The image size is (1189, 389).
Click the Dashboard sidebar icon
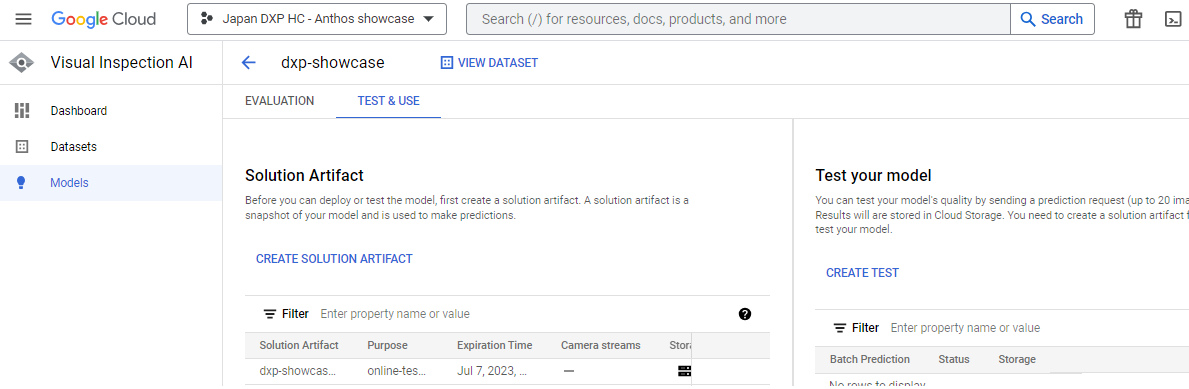click(22, 111)
